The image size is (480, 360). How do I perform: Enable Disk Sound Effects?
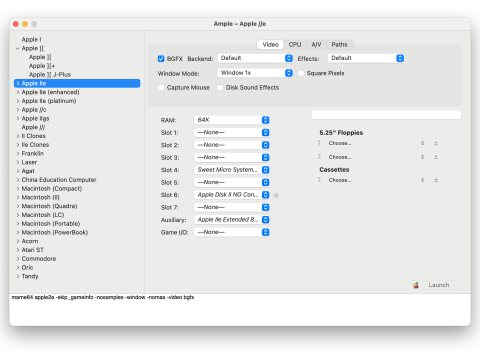220,87
